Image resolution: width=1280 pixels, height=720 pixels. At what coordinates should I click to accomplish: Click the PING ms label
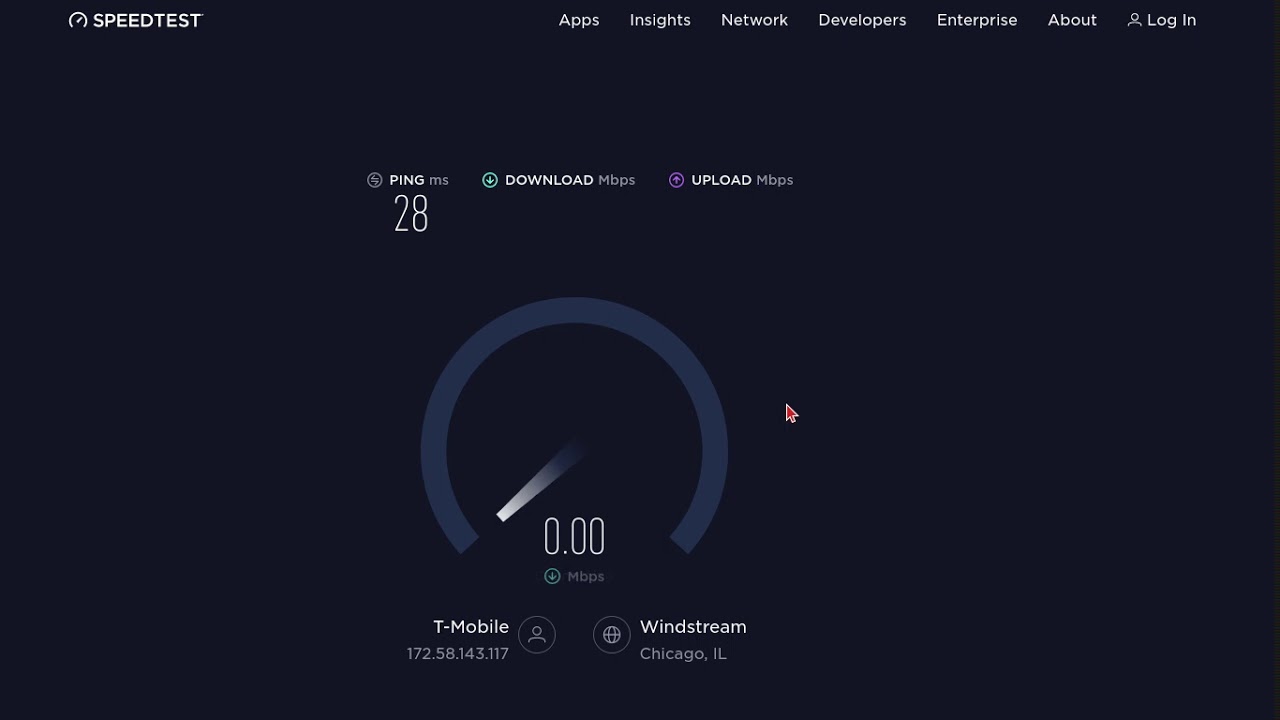[419, 180]
